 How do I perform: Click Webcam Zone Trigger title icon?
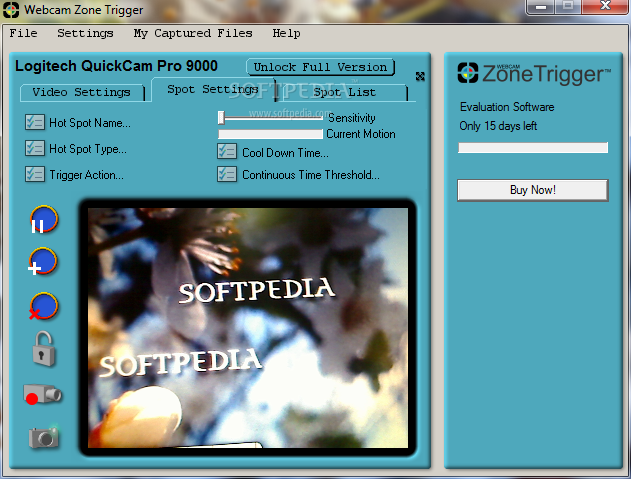(x=11, y=10)
